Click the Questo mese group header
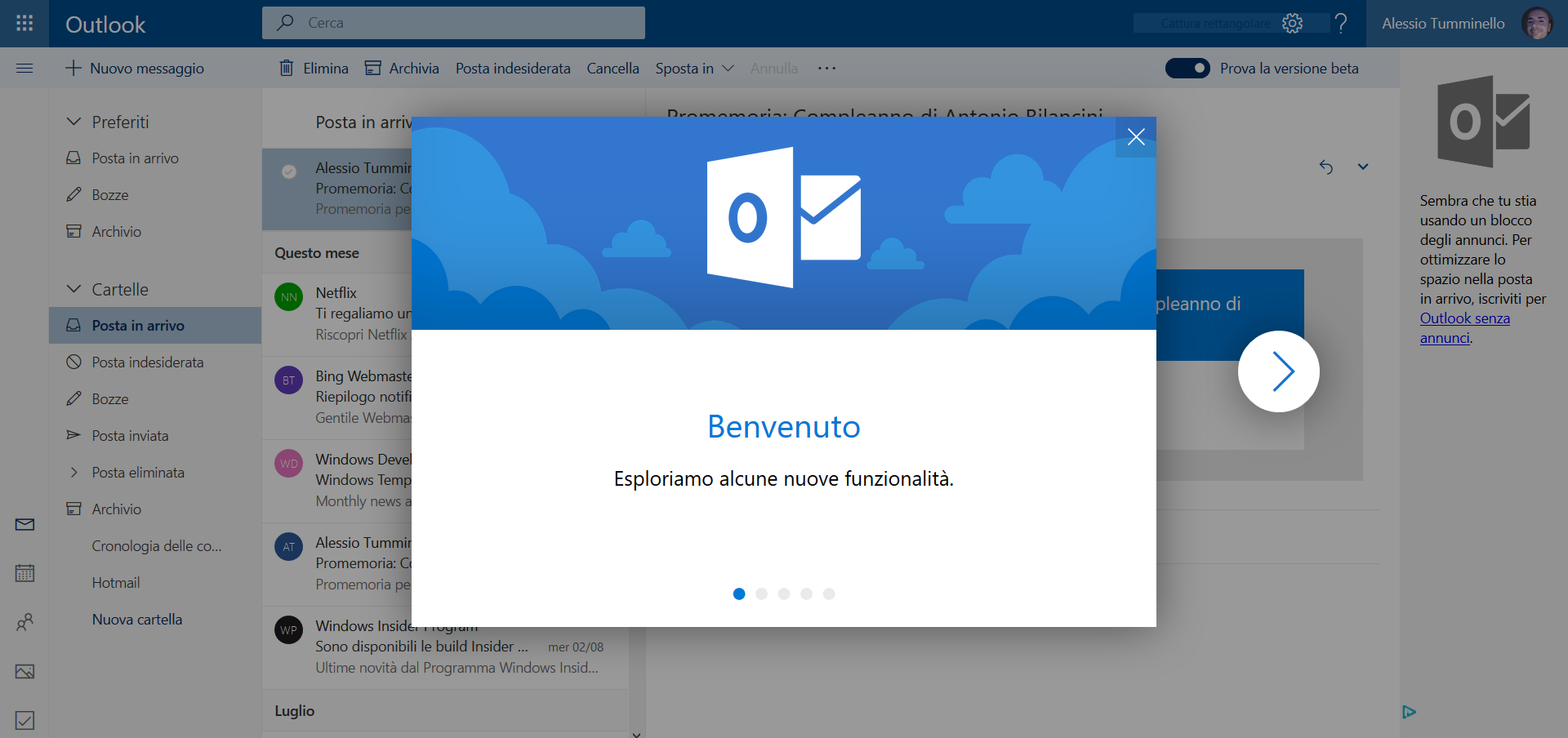 coord(317,253)
